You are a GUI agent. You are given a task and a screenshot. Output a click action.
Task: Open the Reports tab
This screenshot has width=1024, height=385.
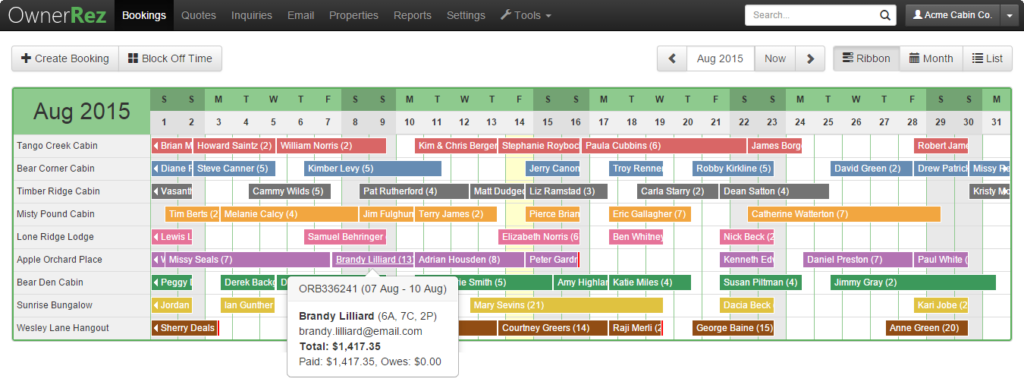[412, 15]
